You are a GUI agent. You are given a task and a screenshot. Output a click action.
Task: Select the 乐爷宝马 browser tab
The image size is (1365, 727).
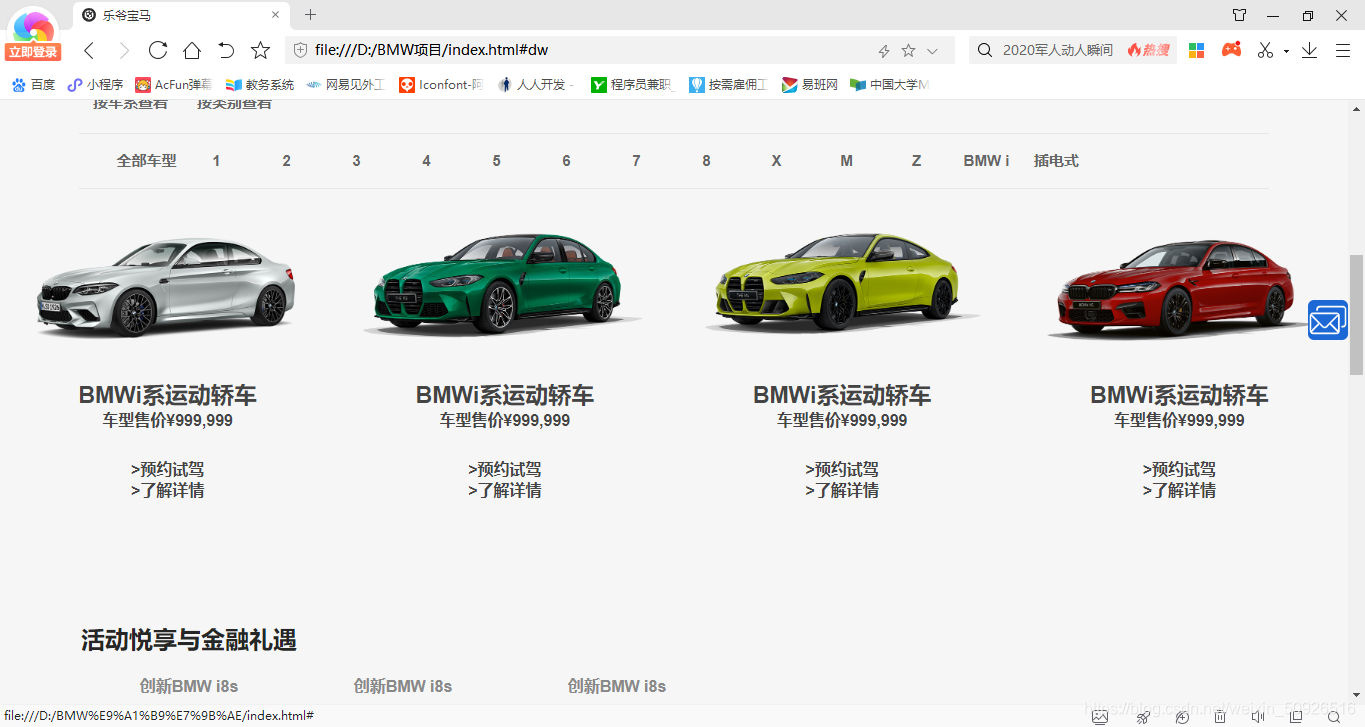click(x=182, y=15)
